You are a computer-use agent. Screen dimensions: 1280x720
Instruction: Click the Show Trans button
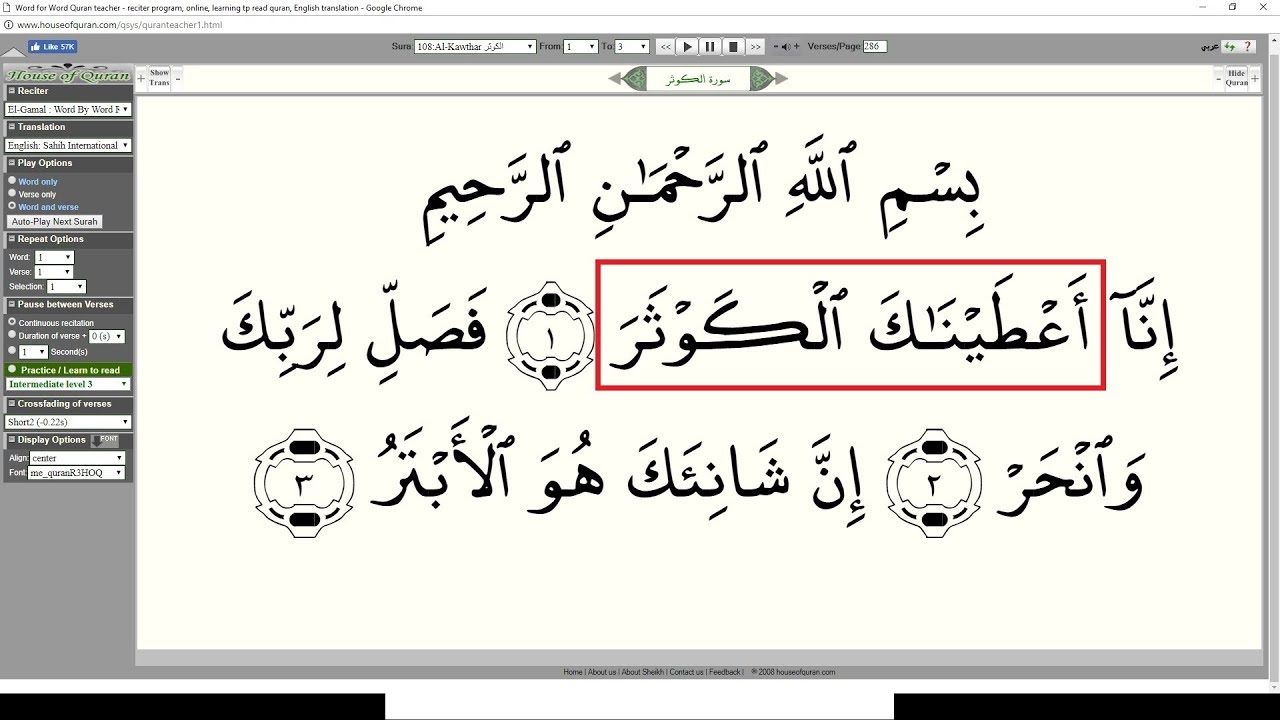159,78
